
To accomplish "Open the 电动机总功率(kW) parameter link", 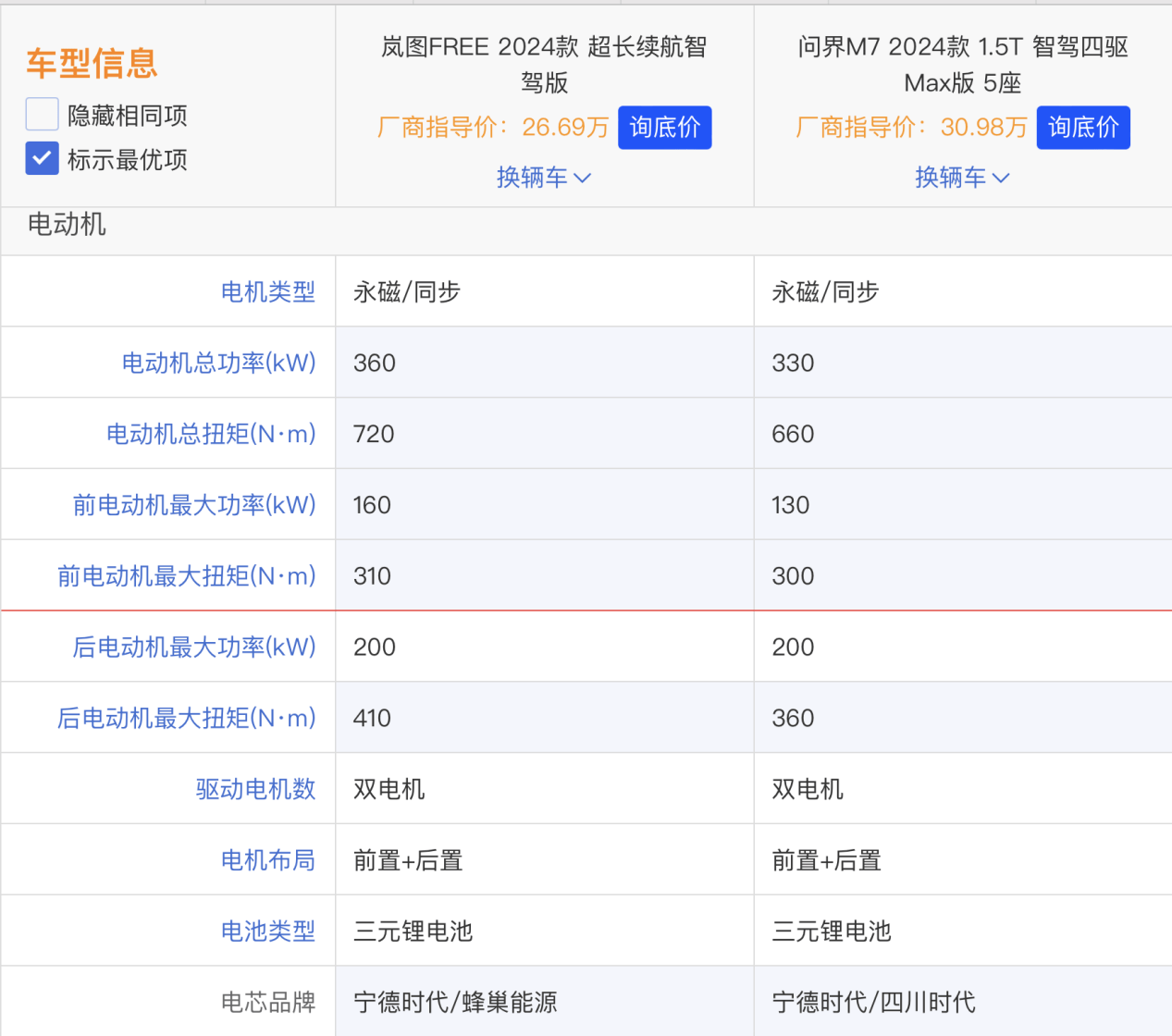I will tap(219, 363).
